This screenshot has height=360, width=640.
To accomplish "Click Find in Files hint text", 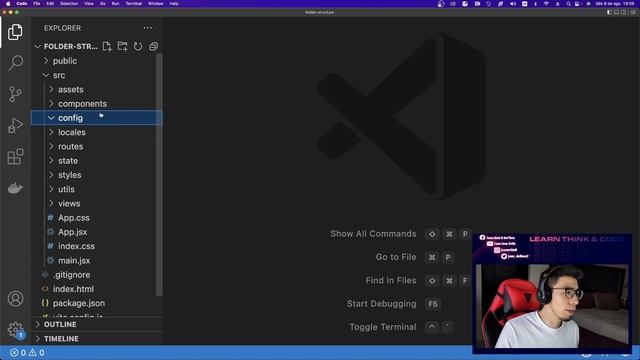I will [391, 280].
